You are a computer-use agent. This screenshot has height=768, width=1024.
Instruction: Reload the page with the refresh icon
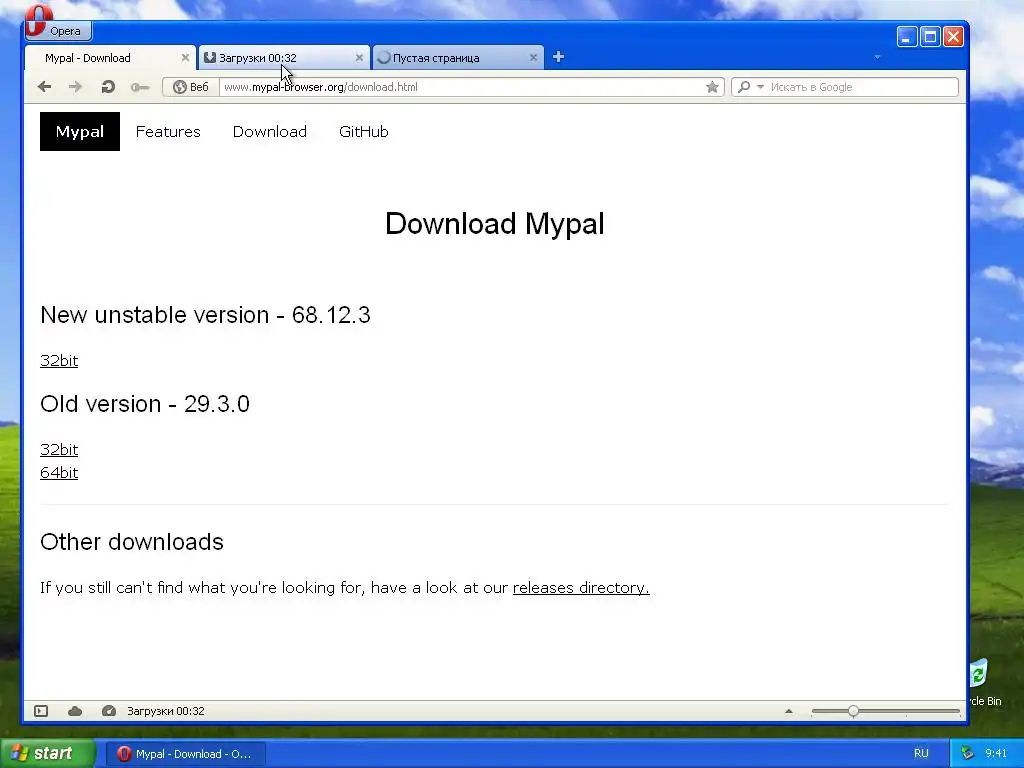pyautogui.click(x=108, y=87)
